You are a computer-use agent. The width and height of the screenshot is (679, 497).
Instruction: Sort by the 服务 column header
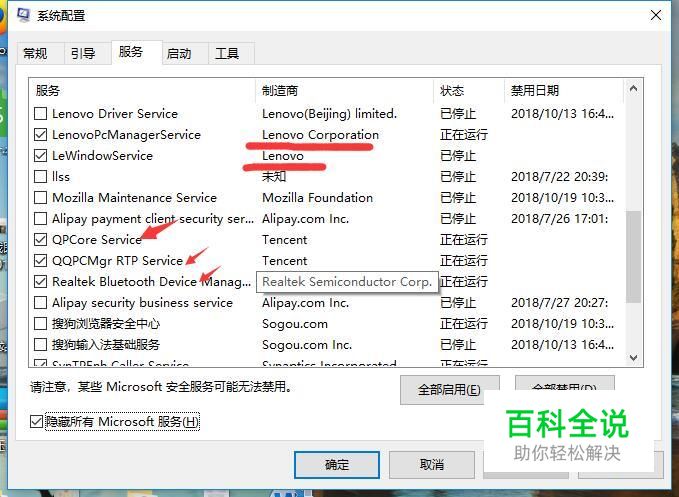click(x=142, y=90)
